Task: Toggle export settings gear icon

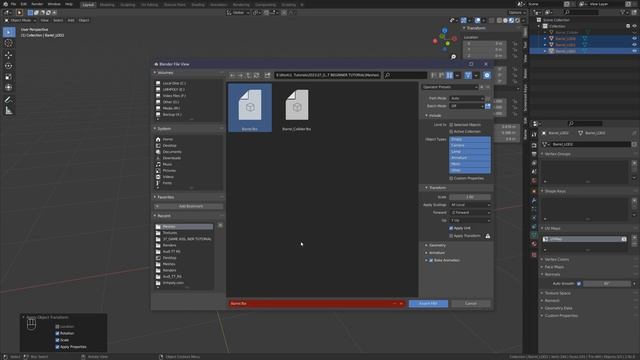Action: click(487, 76)
